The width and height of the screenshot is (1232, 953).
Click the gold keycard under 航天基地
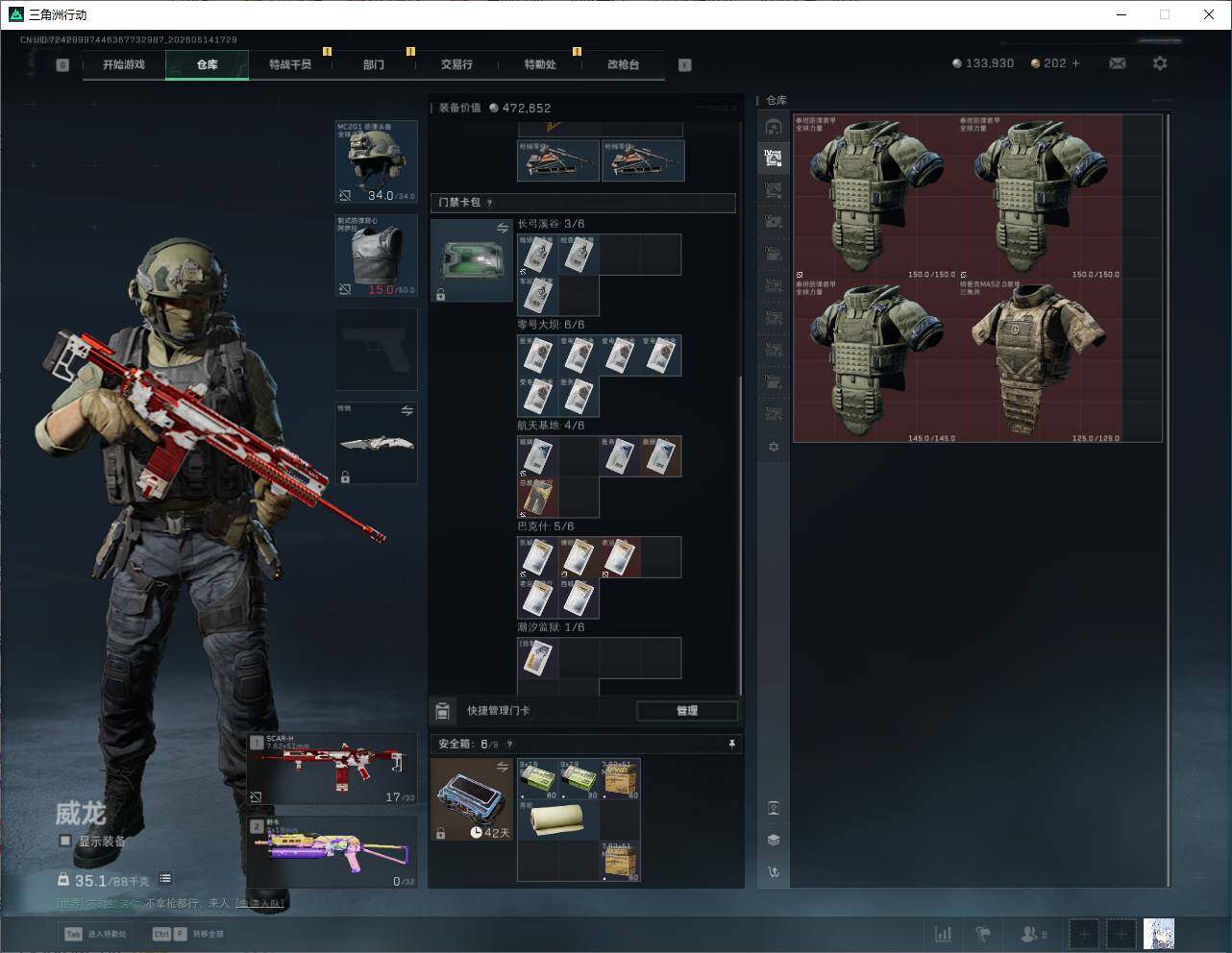click(x=538, y=498)
